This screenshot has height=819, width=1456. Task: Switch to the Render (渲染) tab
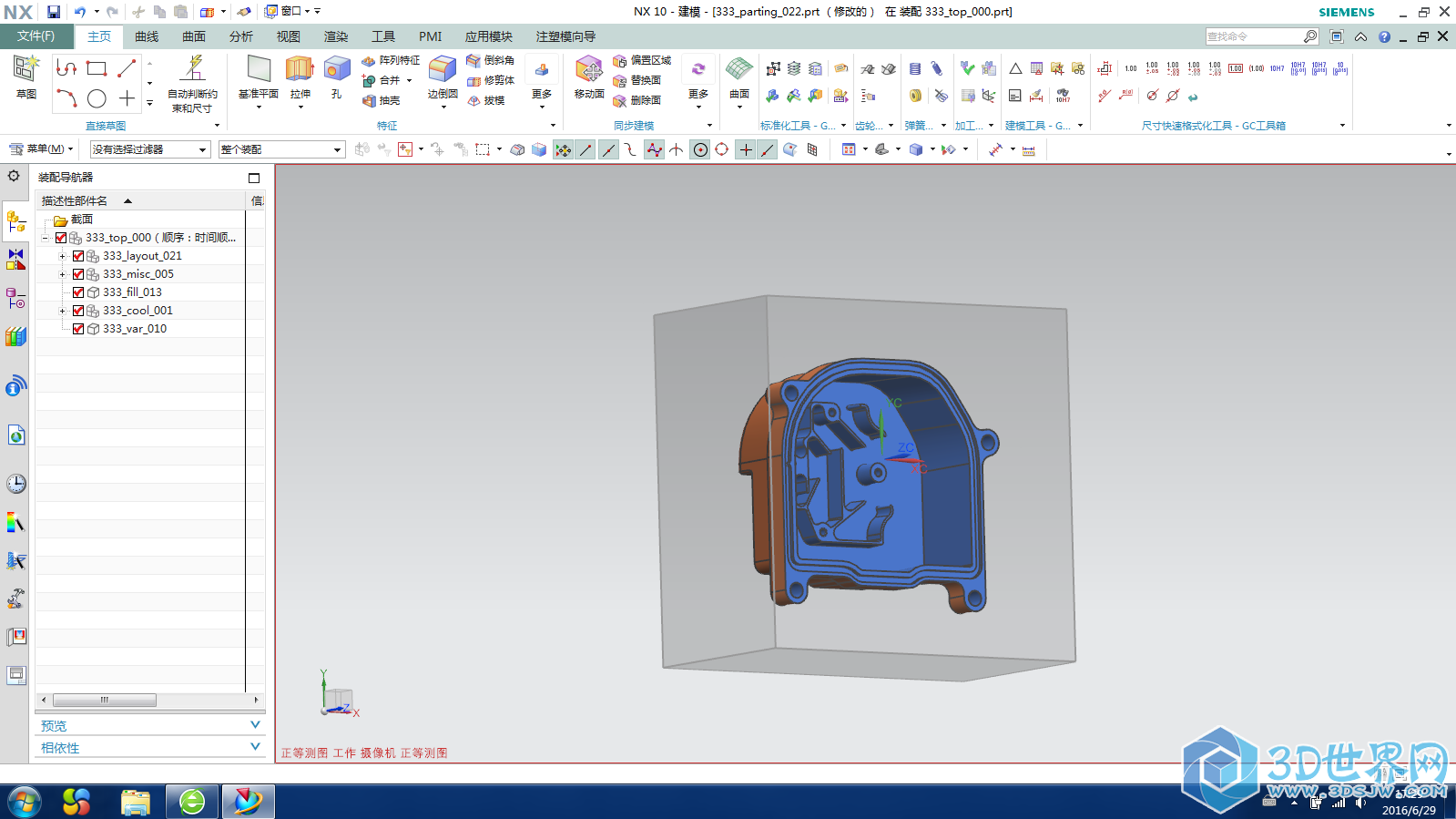(x=336, y=36)
